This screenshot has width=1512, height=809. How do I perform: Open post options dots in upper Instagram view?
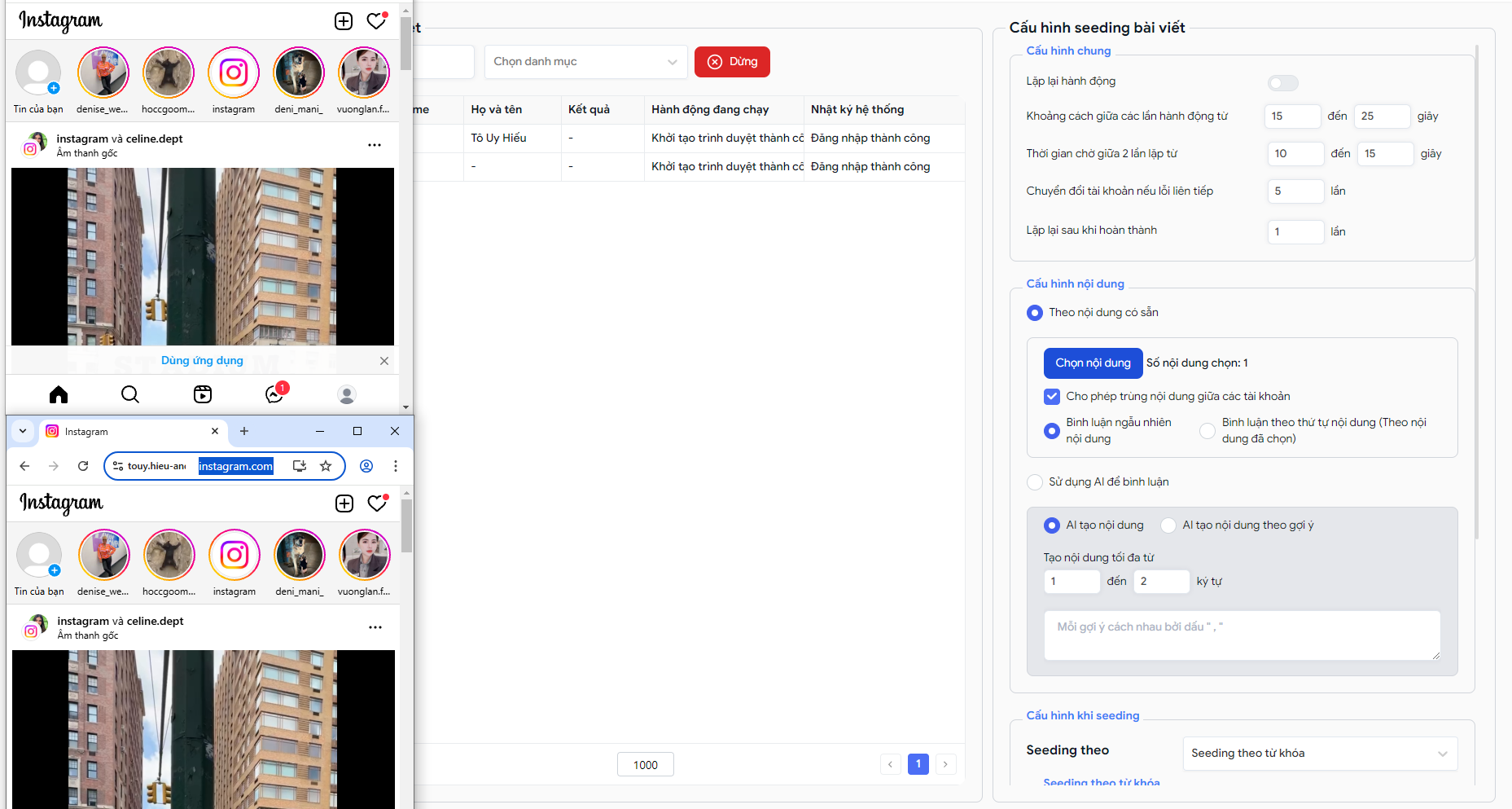[375, 145]
